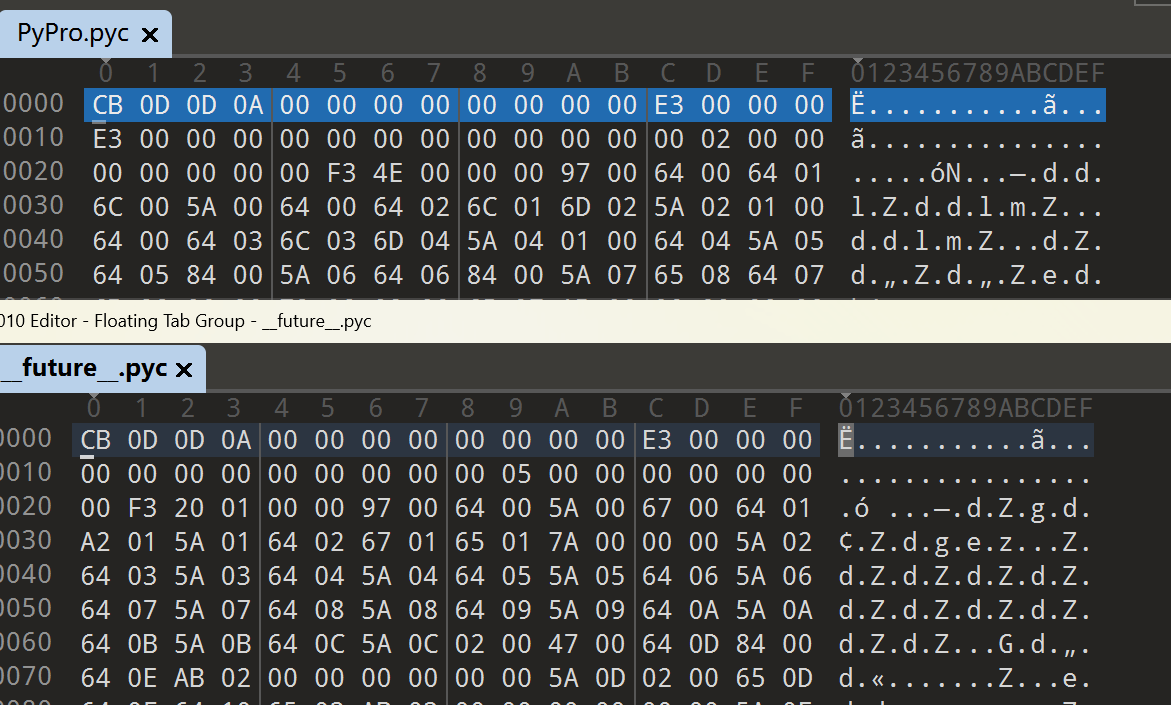
Task: Click the 0123456789ABCDEF ASCII column header
Action: tap(977, 72)
